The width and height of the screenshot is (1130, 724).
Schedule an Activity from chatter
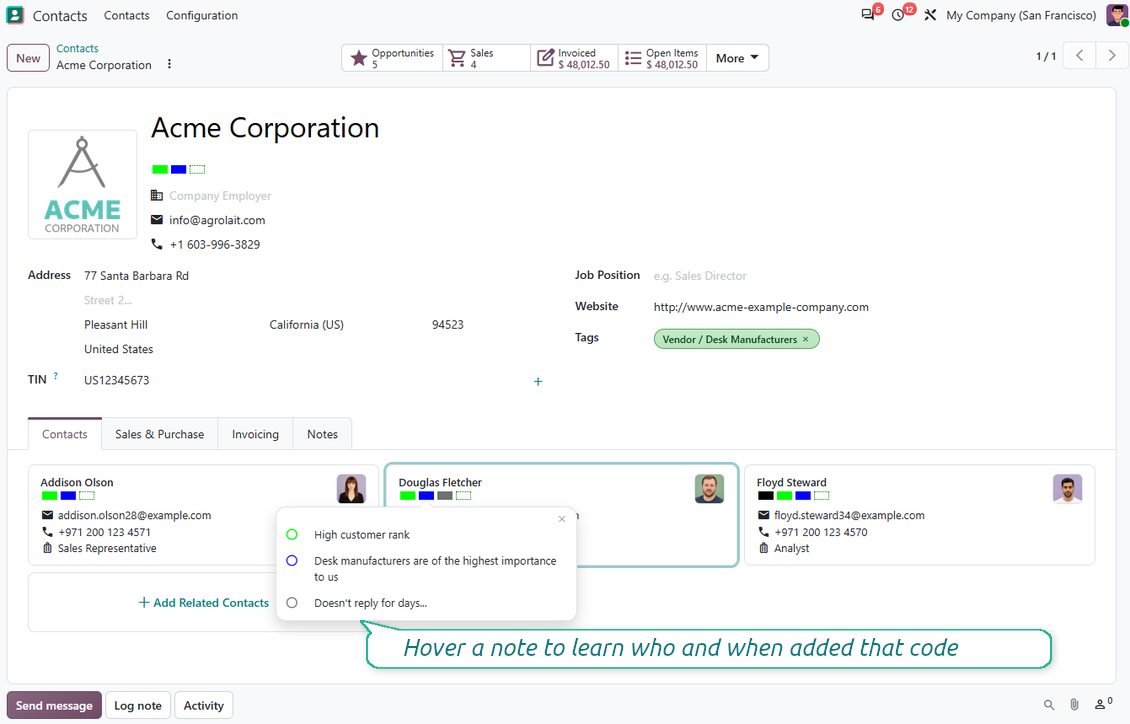[204, 705]
